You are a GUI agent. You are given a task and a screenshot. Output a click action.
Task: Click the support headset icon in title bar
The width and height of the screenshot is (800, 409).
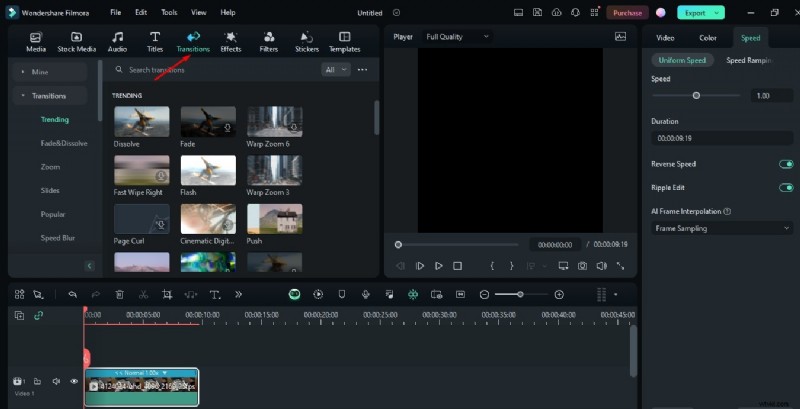tap(576, 13)
